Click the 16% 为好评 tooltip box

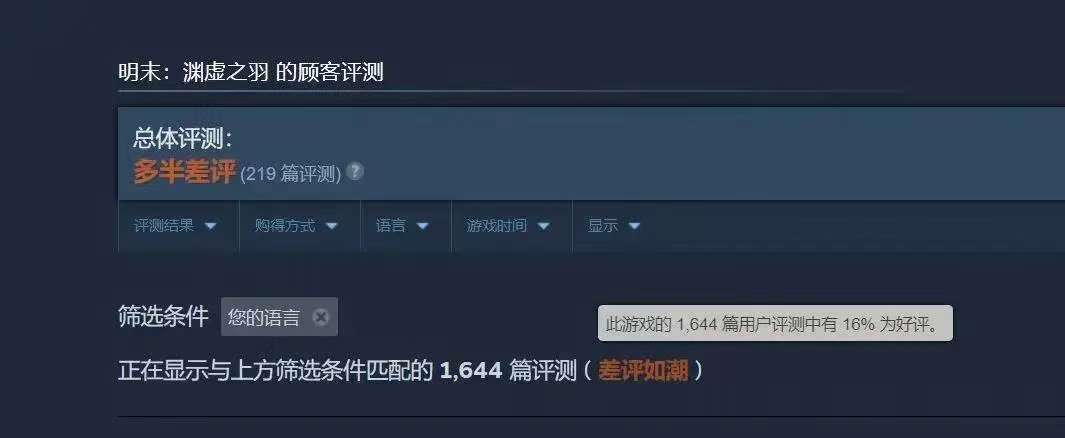pos(775,323)
